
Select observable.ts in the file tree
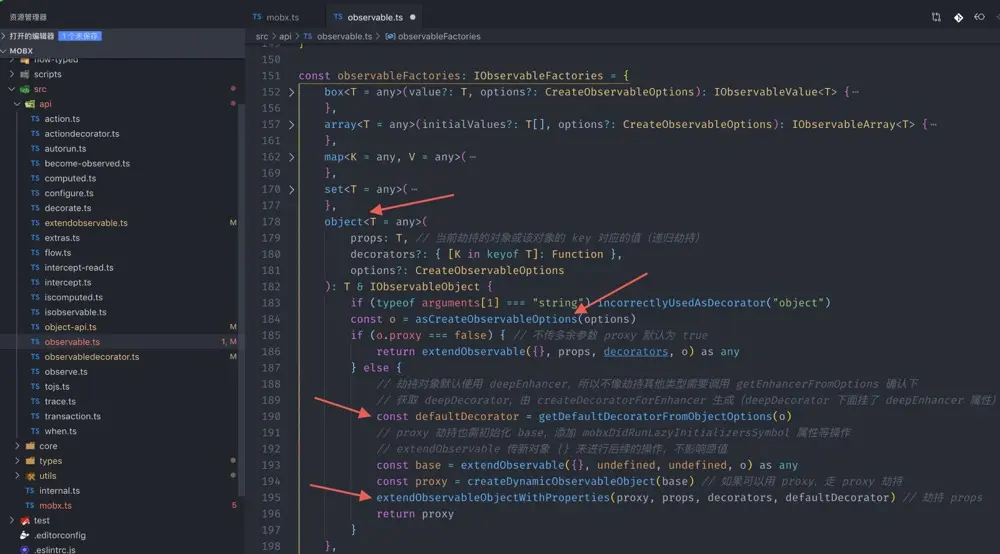(72, 342)
